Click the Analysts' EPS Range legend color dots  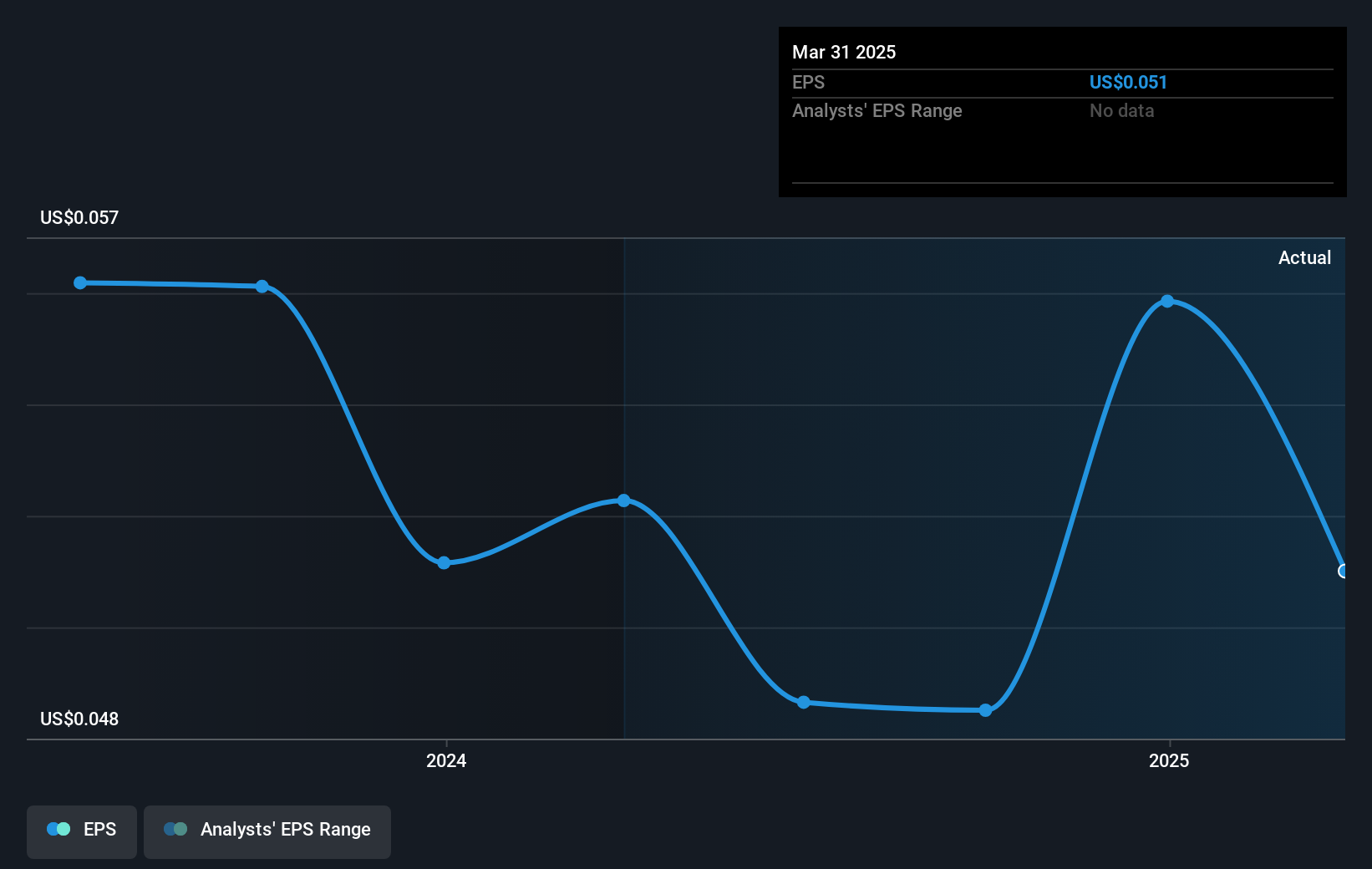(175, 829)
